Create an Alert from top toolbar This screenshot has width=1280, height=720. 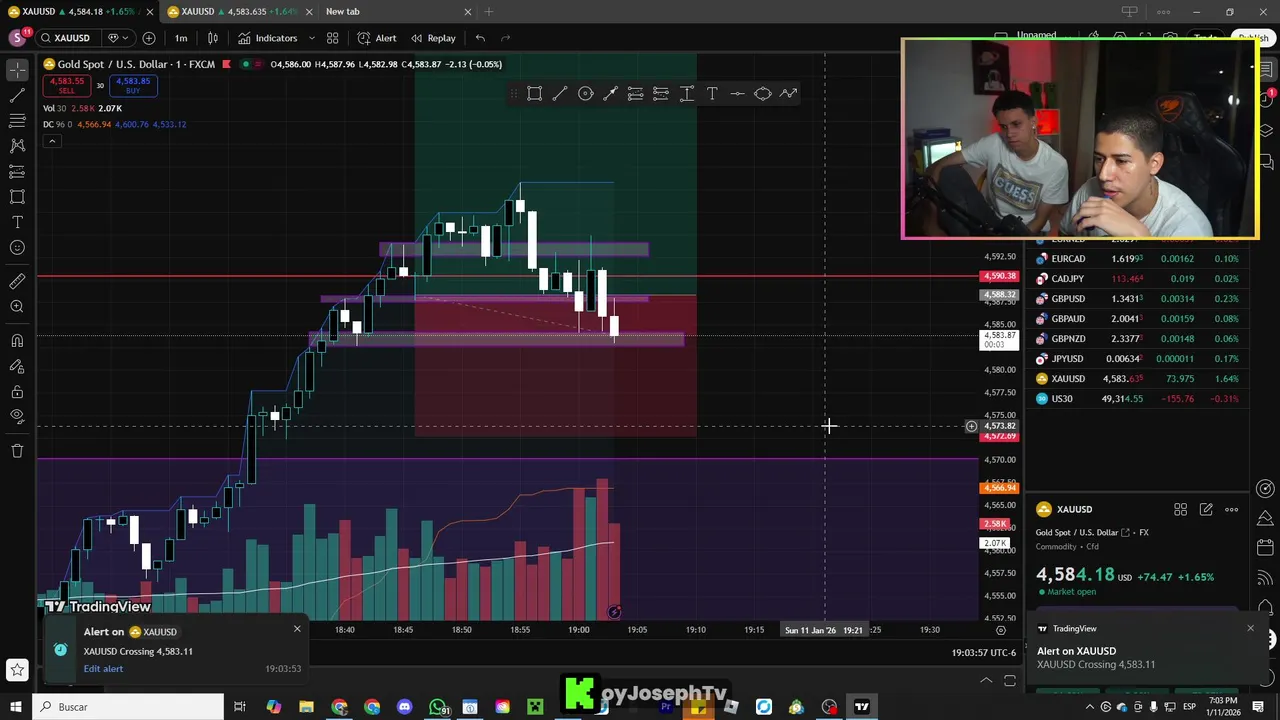click(377, 38)
